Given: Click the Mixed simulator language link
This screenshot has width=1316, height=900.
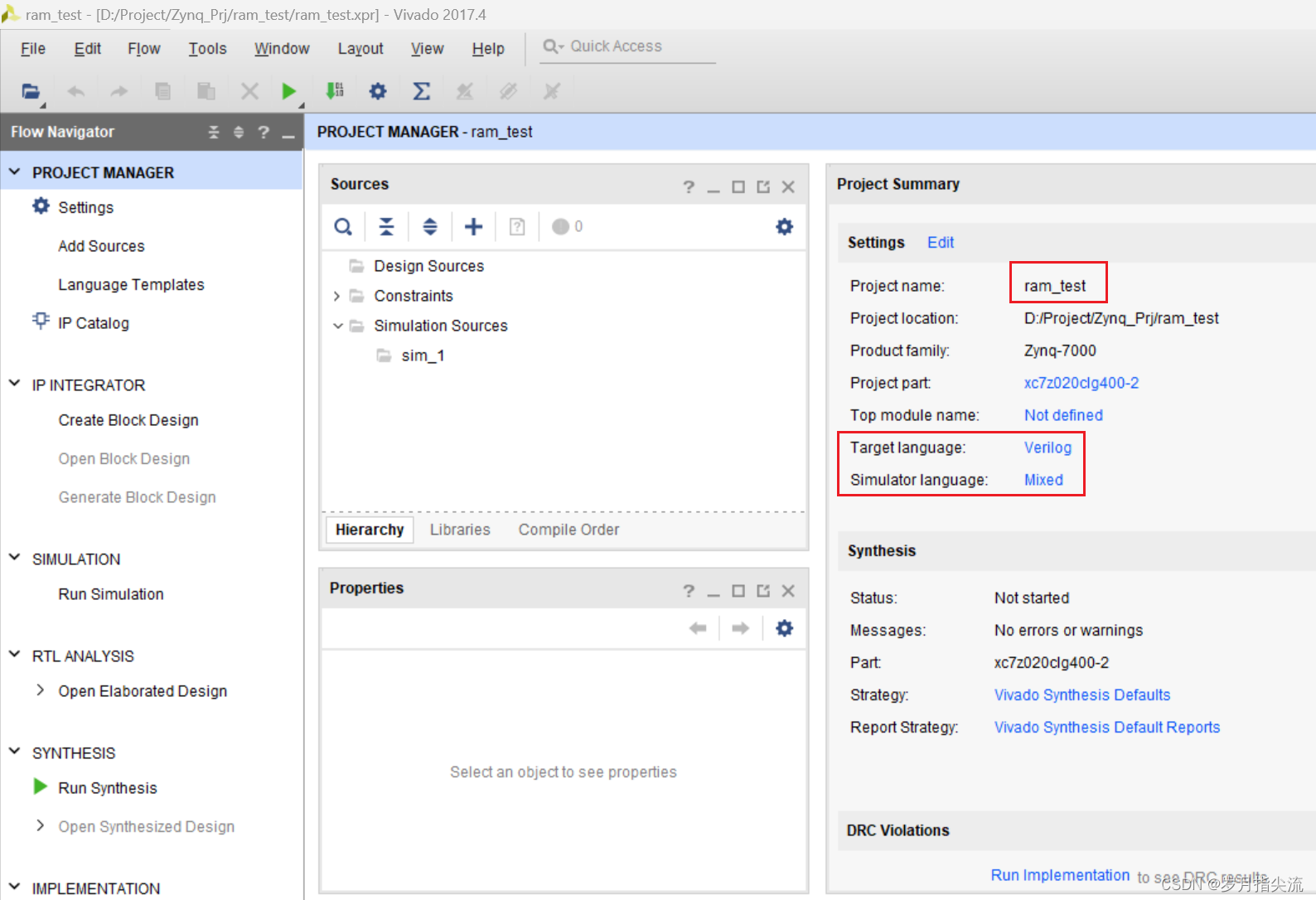Looking at the screenshot, I should [x=1043, y=480].
